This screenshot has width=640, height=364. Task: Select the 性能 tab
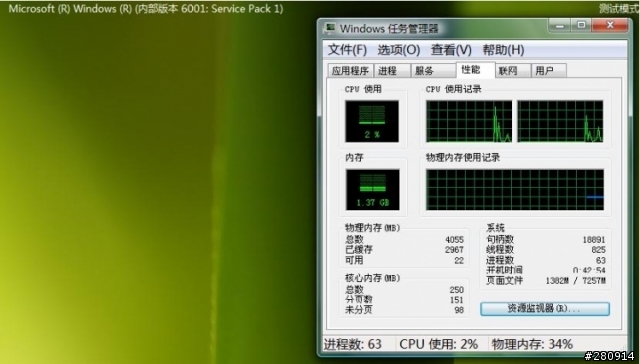(475, 69)
